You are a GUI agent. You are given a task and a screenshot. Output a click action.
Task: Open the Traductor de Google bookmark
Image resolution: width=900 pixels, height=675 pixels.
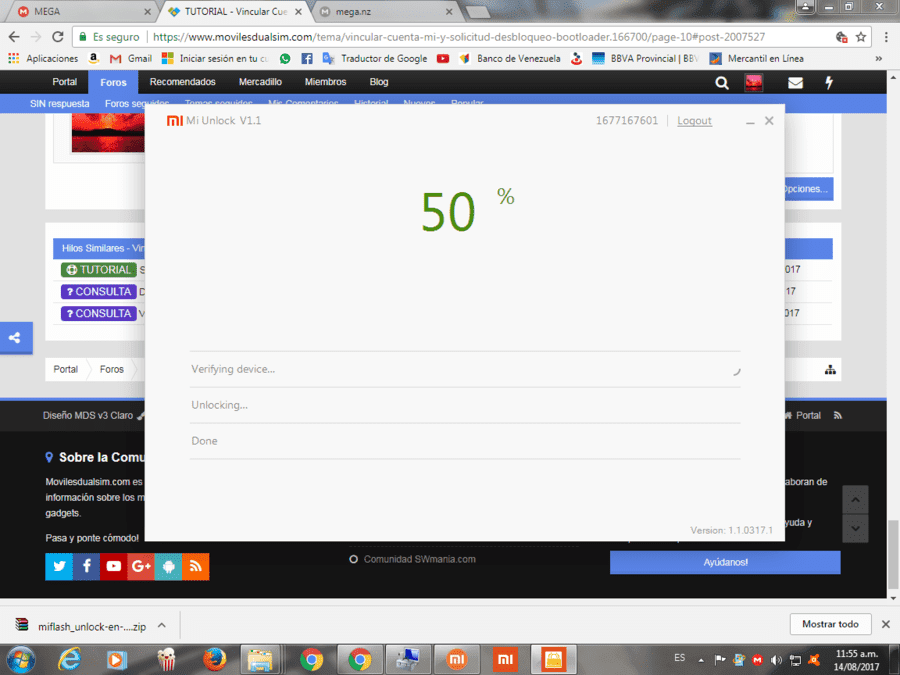pyautogui.click(x=375, y=59)
